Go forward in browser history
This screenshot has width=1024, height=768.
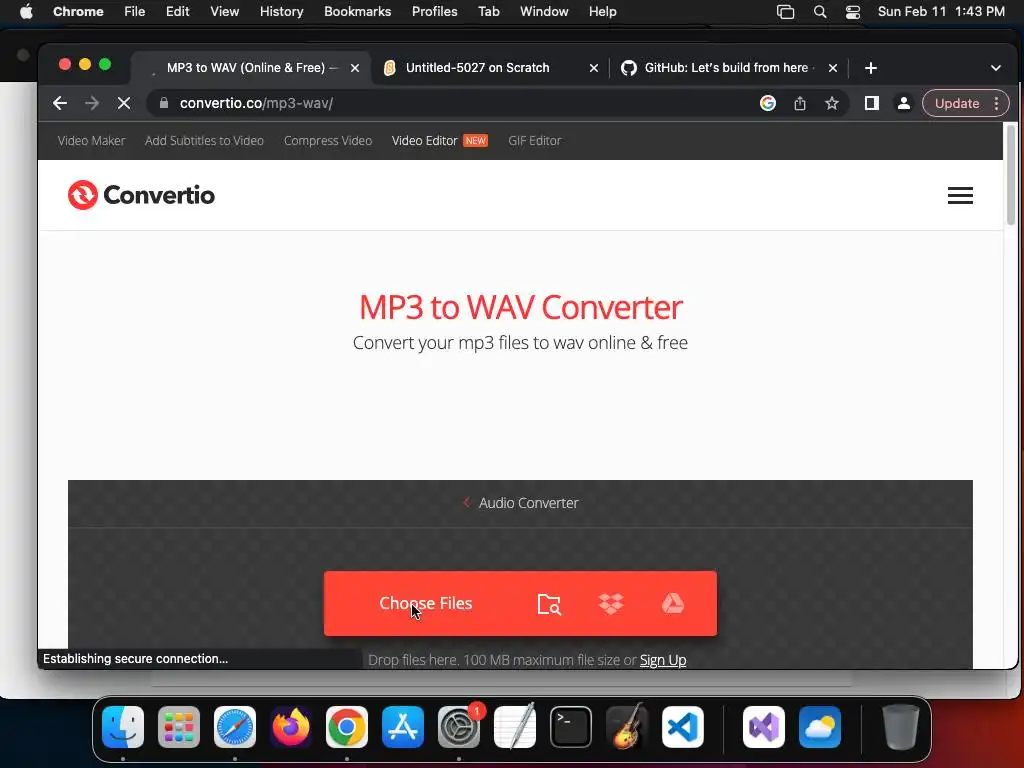[x=92, y=103]
